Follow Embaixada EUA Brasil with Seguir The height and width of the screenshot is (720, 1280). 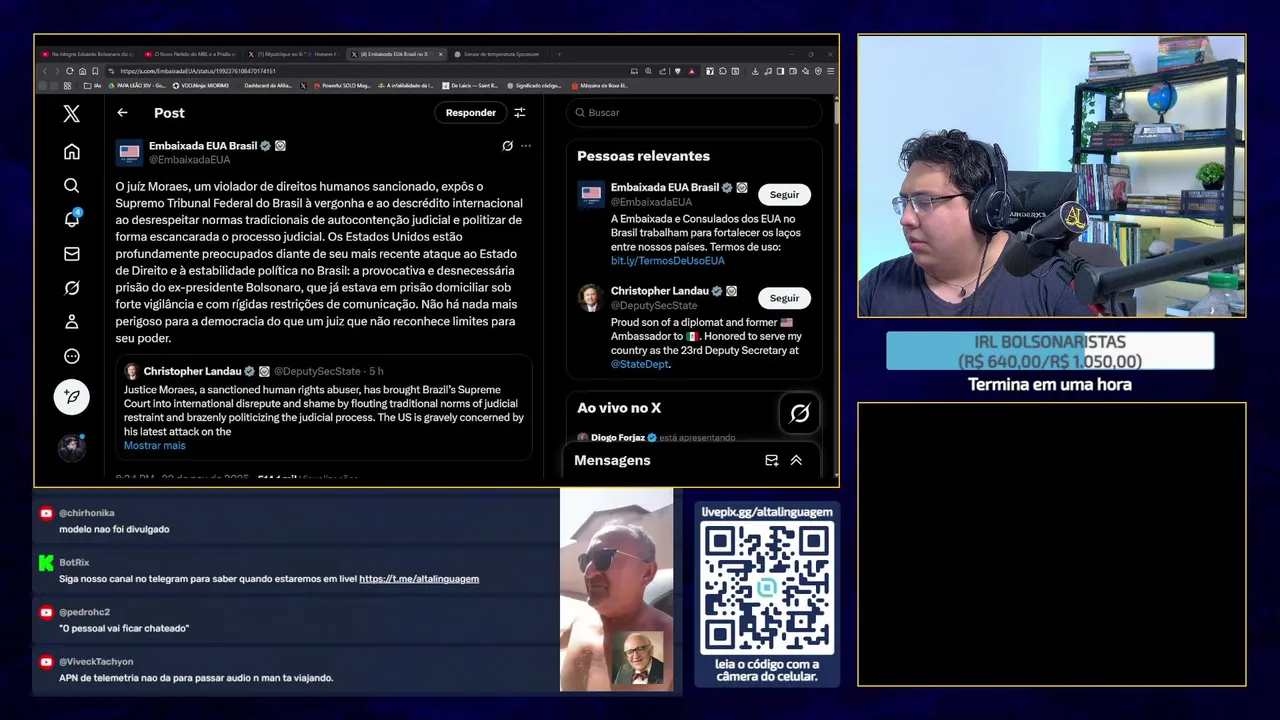click(784, 195)
